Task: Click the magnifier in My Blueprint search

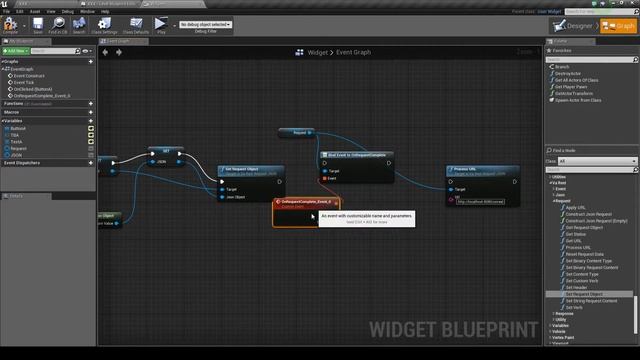Action: (x=78, y=51)
